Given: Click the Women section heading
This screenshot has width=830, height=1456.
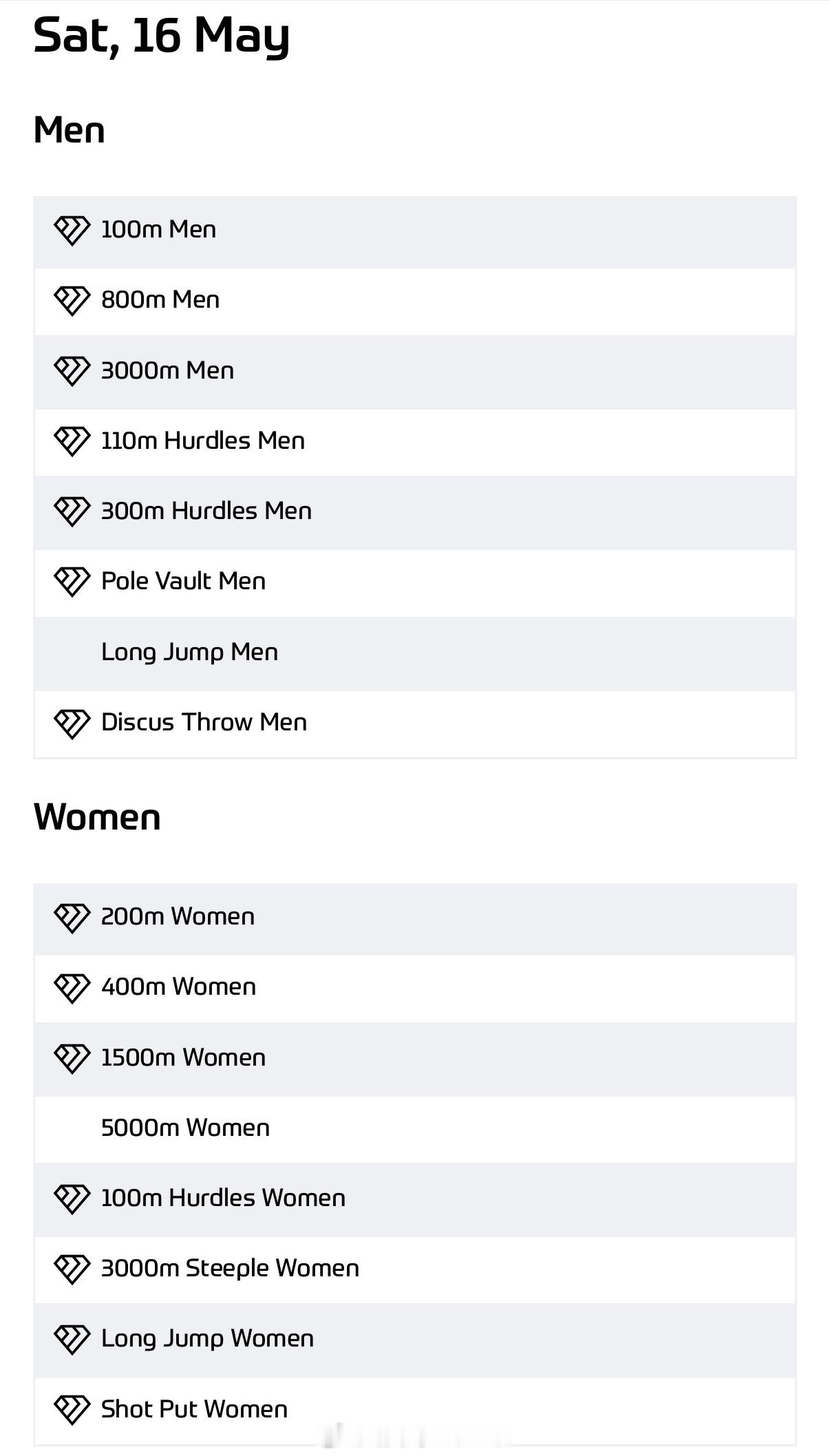Looking at the screenshot, I should click(97, 817).
